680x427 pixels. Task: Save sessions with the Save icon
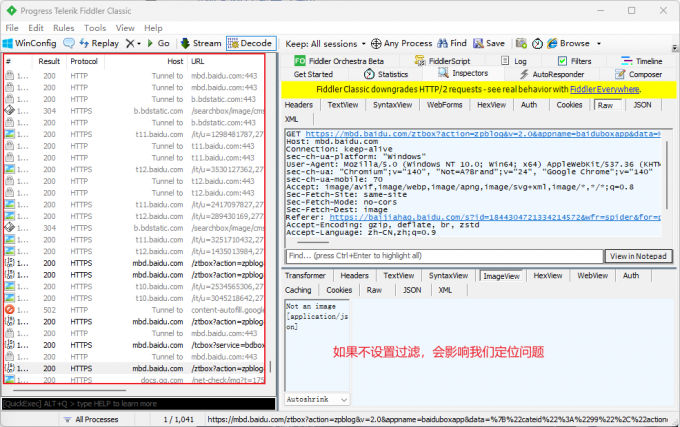tap(489, 44)
